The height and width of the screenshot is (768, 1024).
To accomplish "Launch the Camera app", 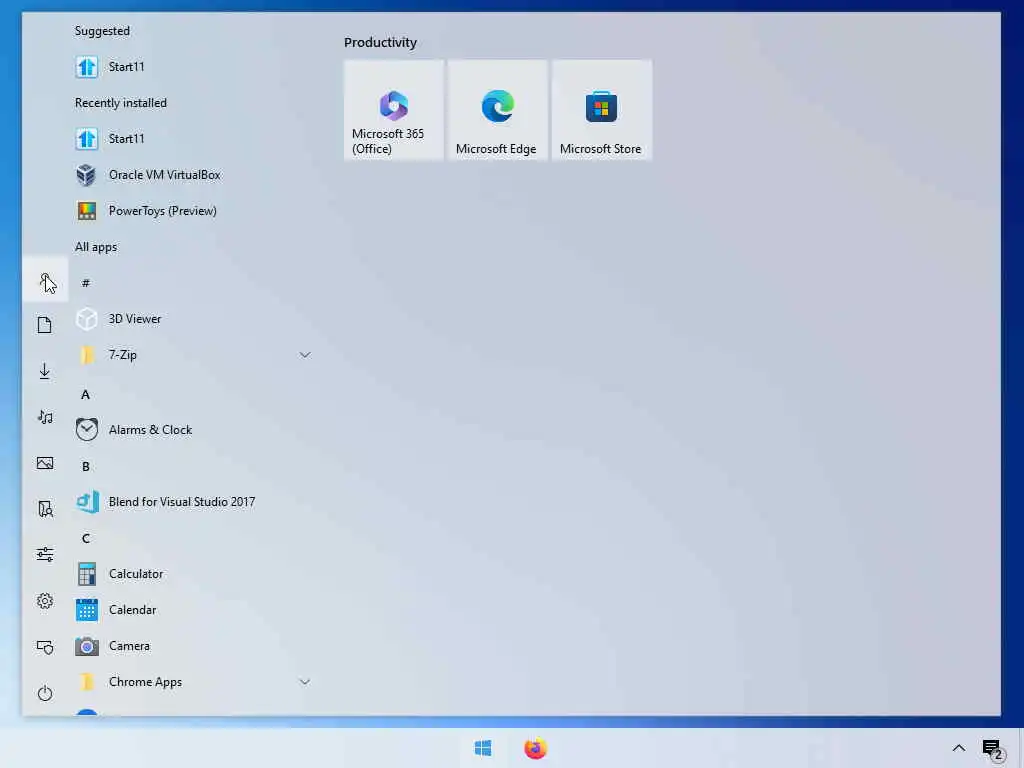I will 194,646.
